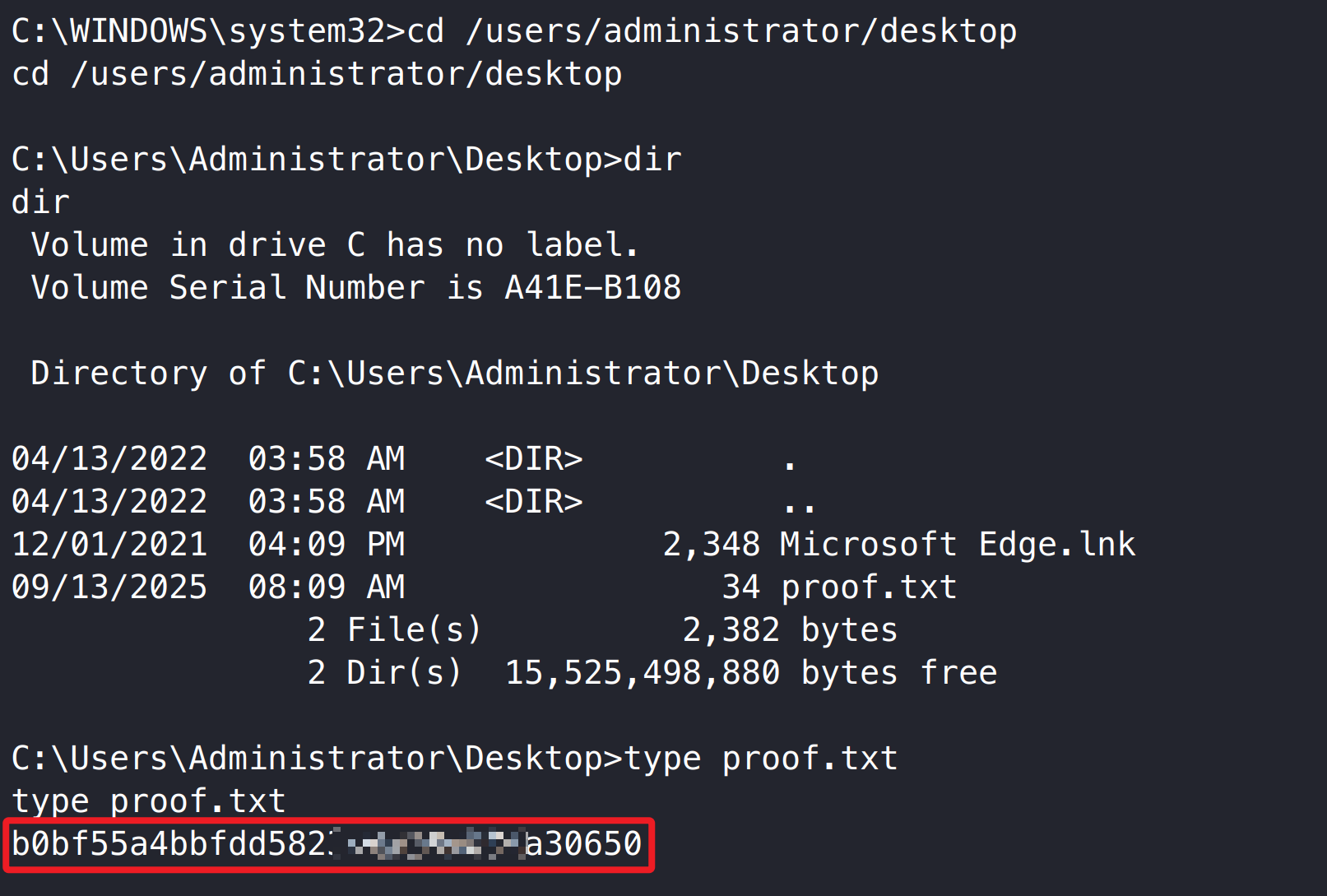The image size is (1327, 896).
Task: Click the 2,382 bytes total text
Action: point(790,630)
